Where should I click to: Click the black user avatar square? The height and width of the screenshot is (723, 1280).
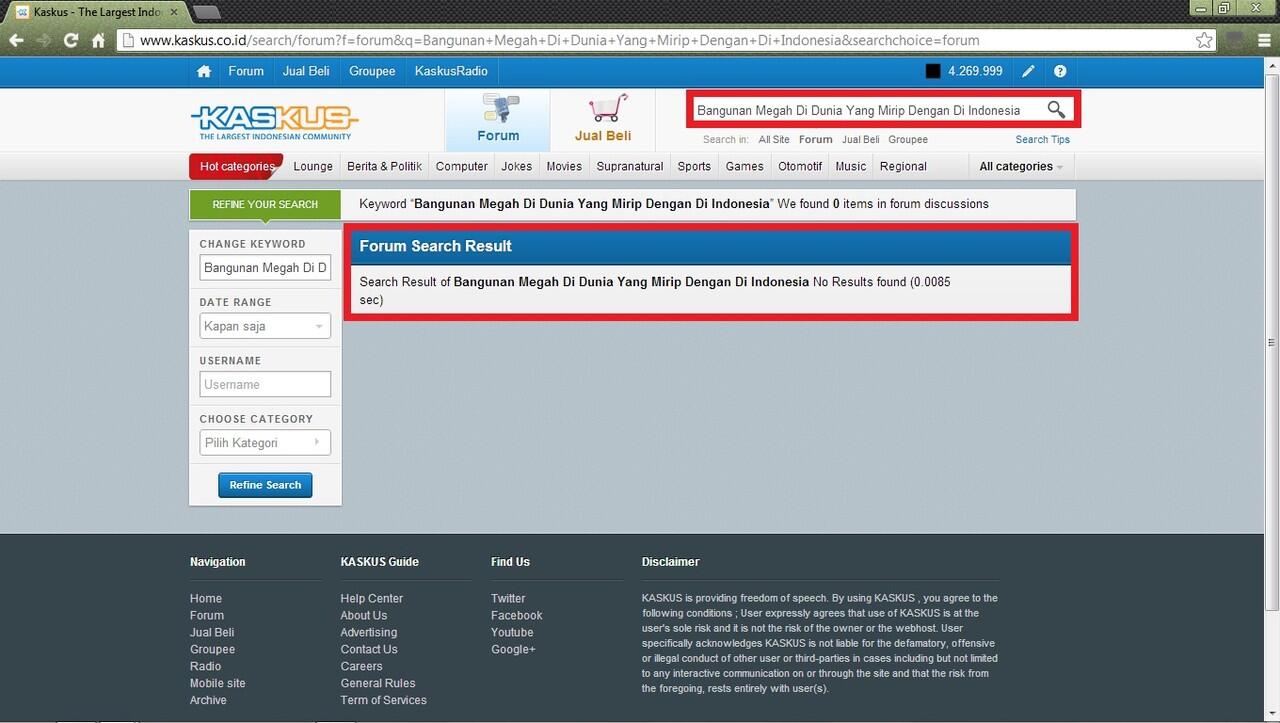click(x=933, y=71)
